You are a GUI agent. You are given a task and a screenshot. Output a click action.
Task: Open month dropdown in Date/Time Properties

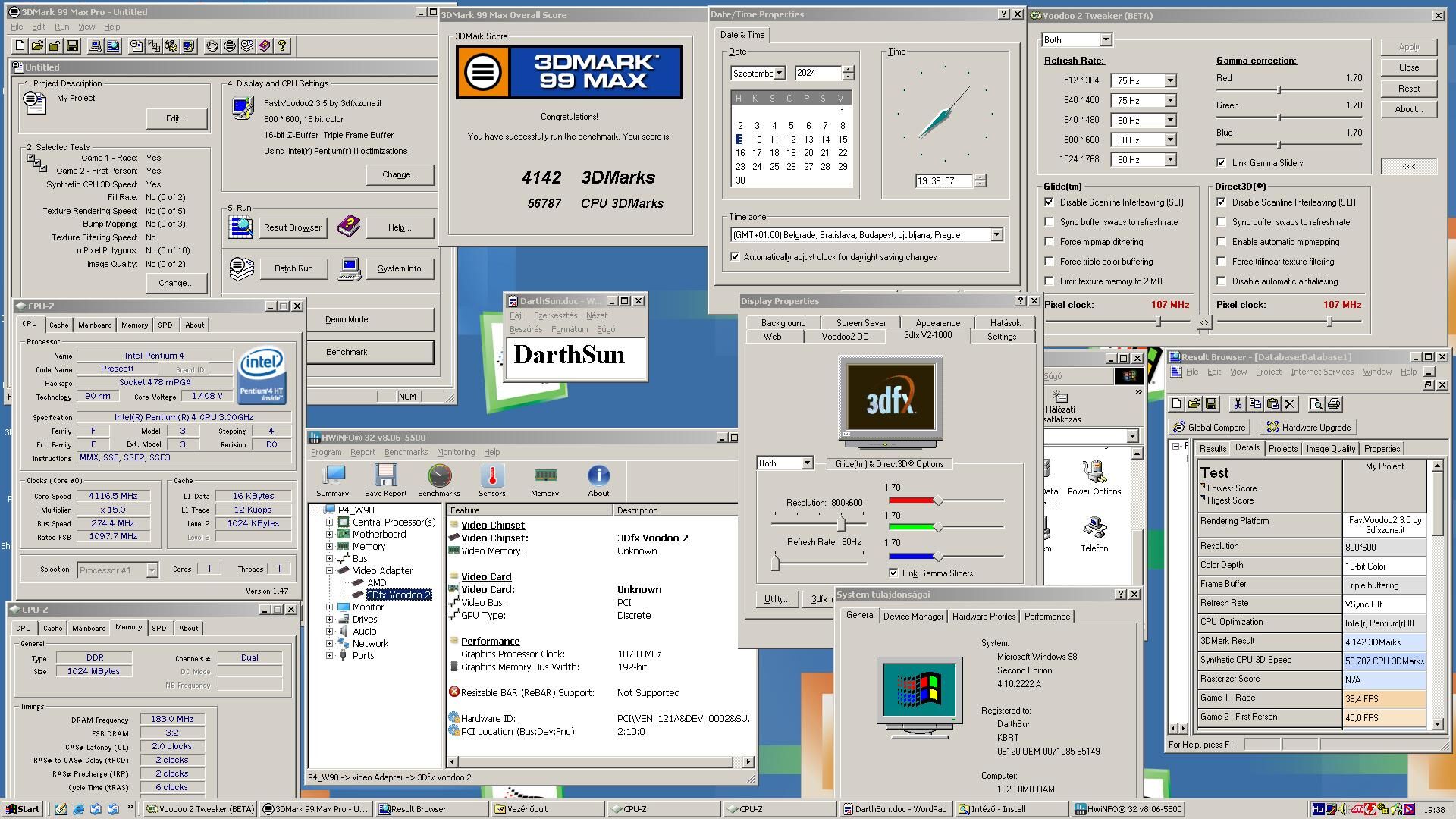click(779, 73)
